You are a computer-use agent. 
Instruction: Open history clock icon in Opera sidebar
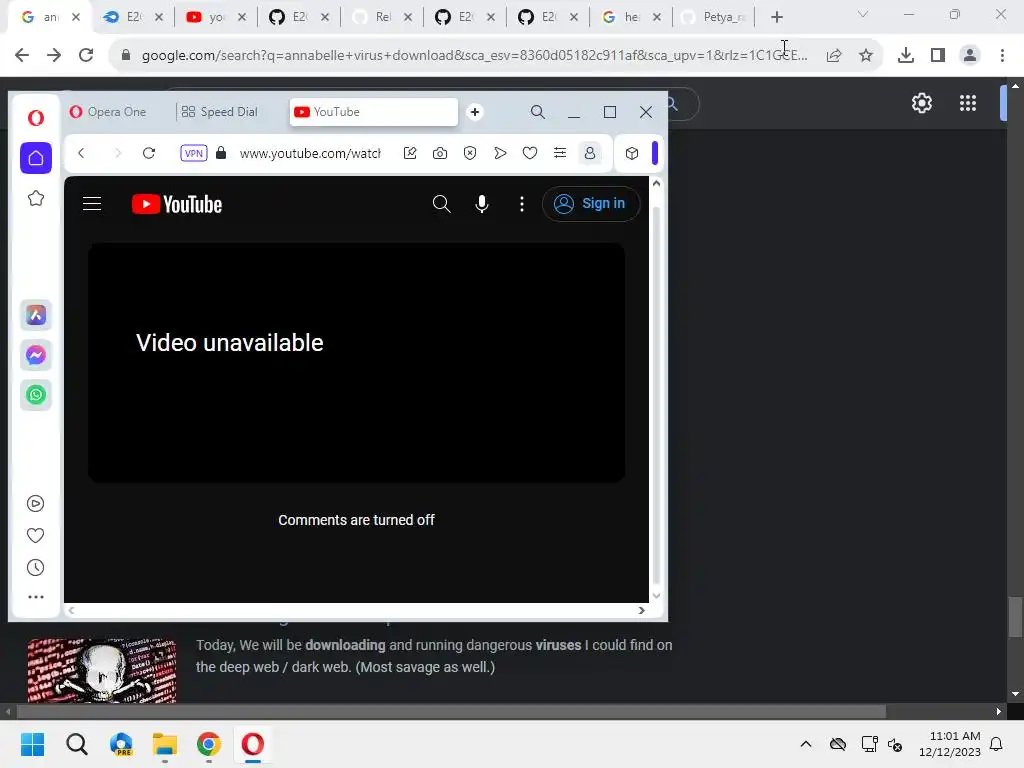(x=36, y=568)
